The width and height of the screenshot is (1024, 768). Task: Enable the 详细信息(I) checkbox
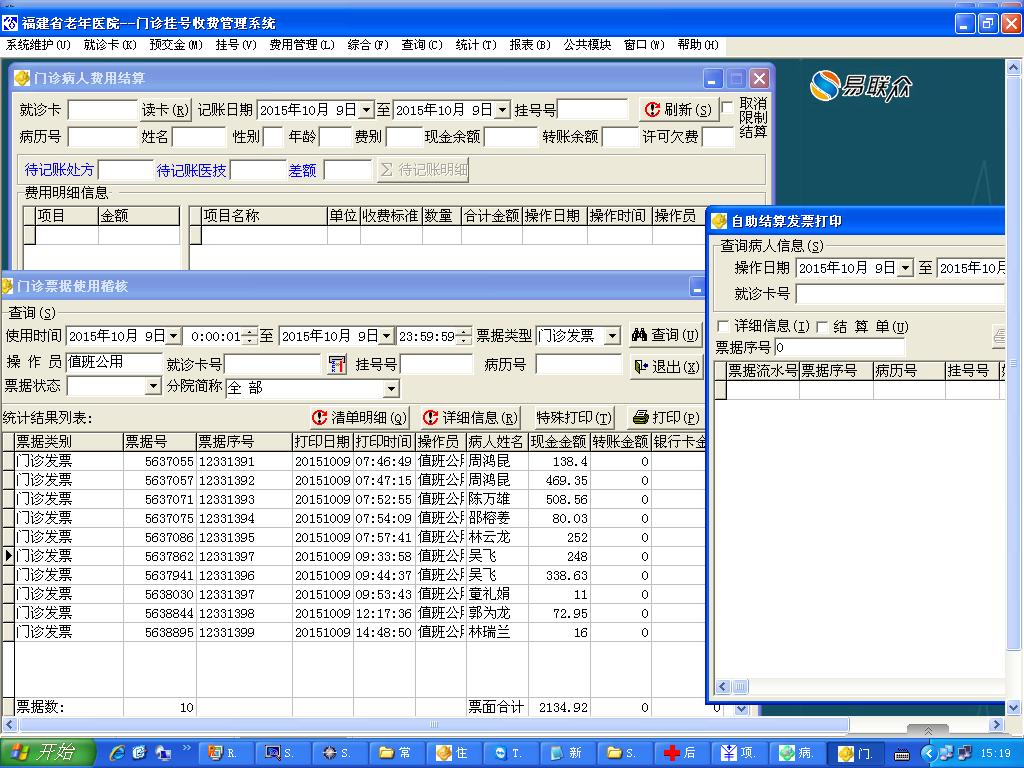tap(723, 326)
